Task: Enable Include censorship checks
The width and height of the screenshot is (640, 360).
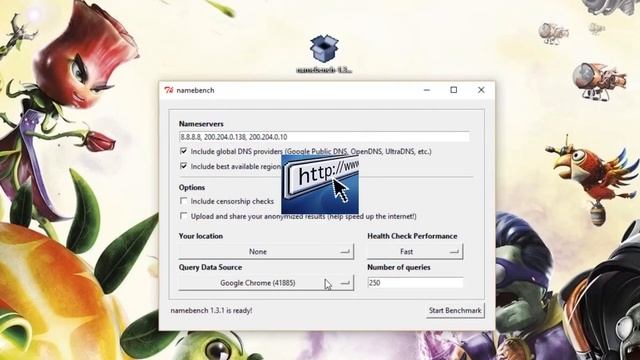Action: 183,201
